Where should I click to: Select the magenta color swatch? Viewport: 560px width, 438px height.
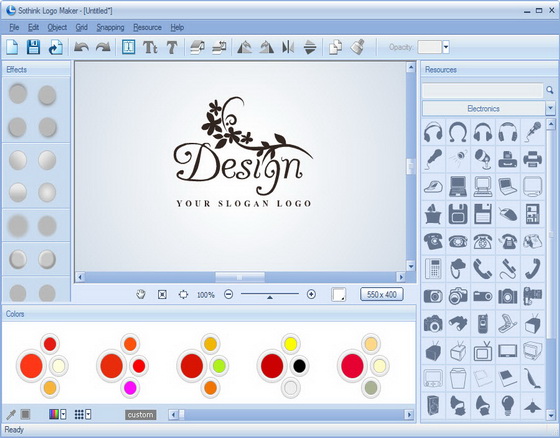[130, 388]
